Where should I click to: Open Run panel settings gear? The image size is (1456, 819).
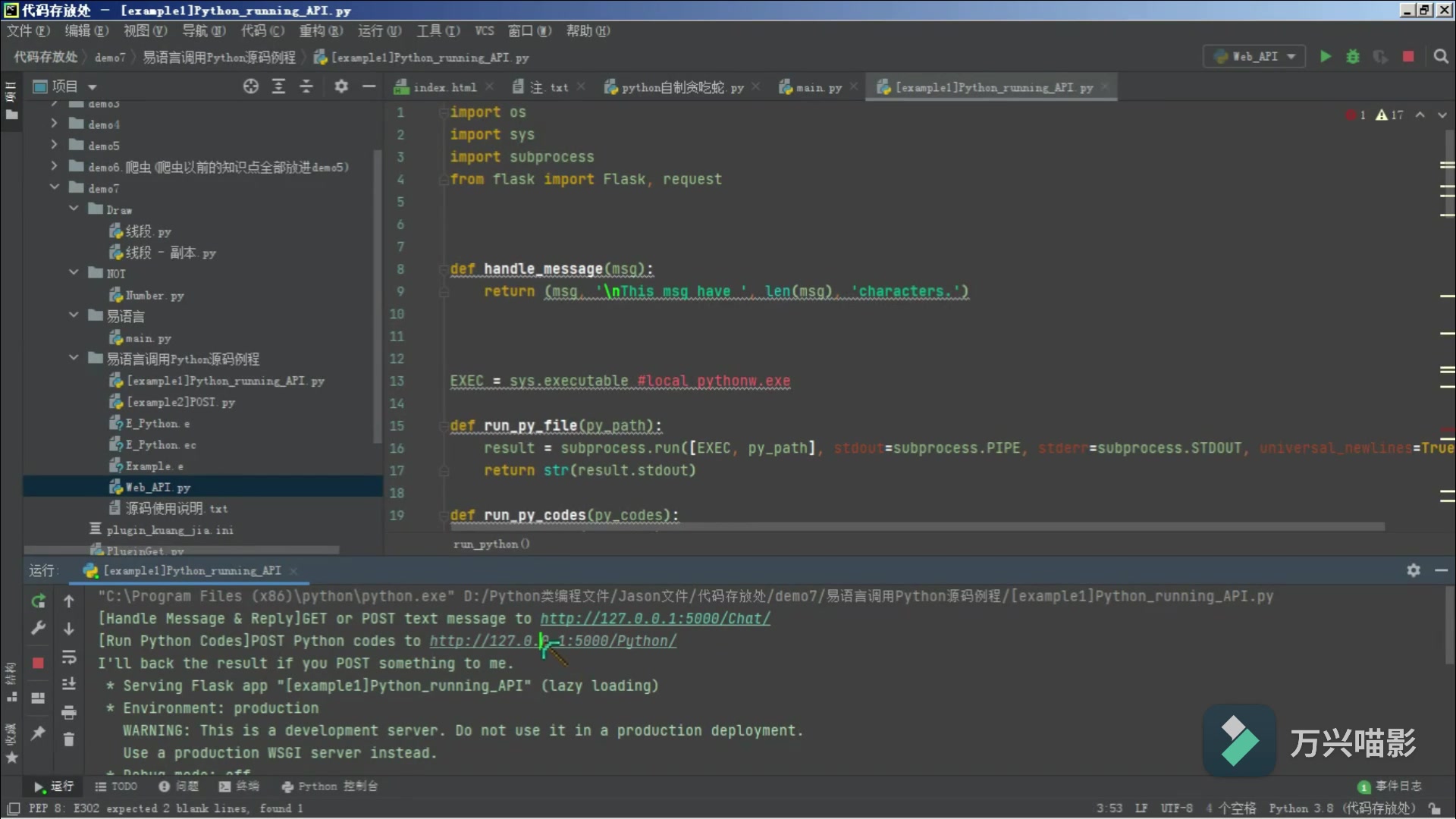point(1414,570)
